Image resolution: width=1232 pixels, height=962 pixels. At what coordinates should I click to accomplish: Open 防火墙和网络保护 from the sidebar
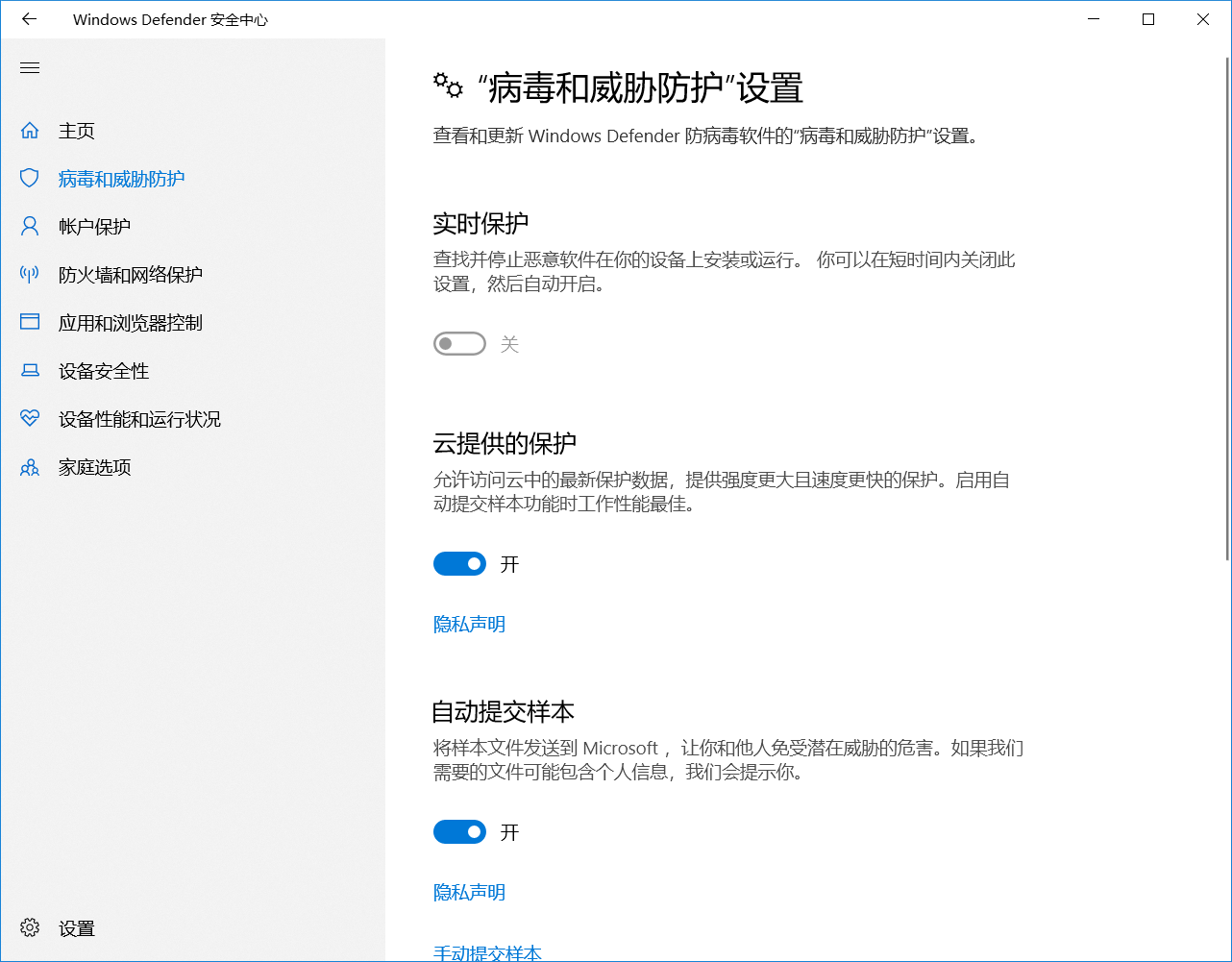pos(131,275)
